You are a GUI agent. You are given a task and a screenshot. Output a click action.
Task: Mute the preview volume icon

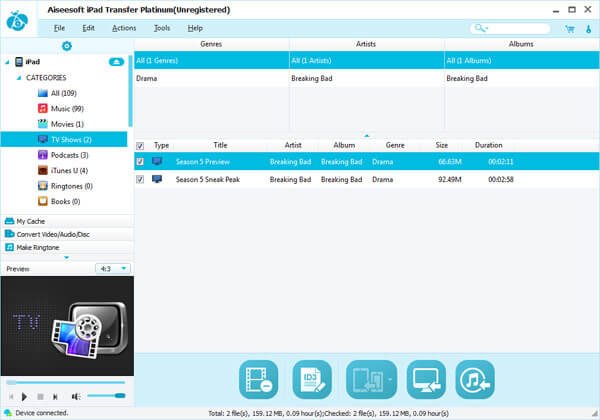[76, 397]
